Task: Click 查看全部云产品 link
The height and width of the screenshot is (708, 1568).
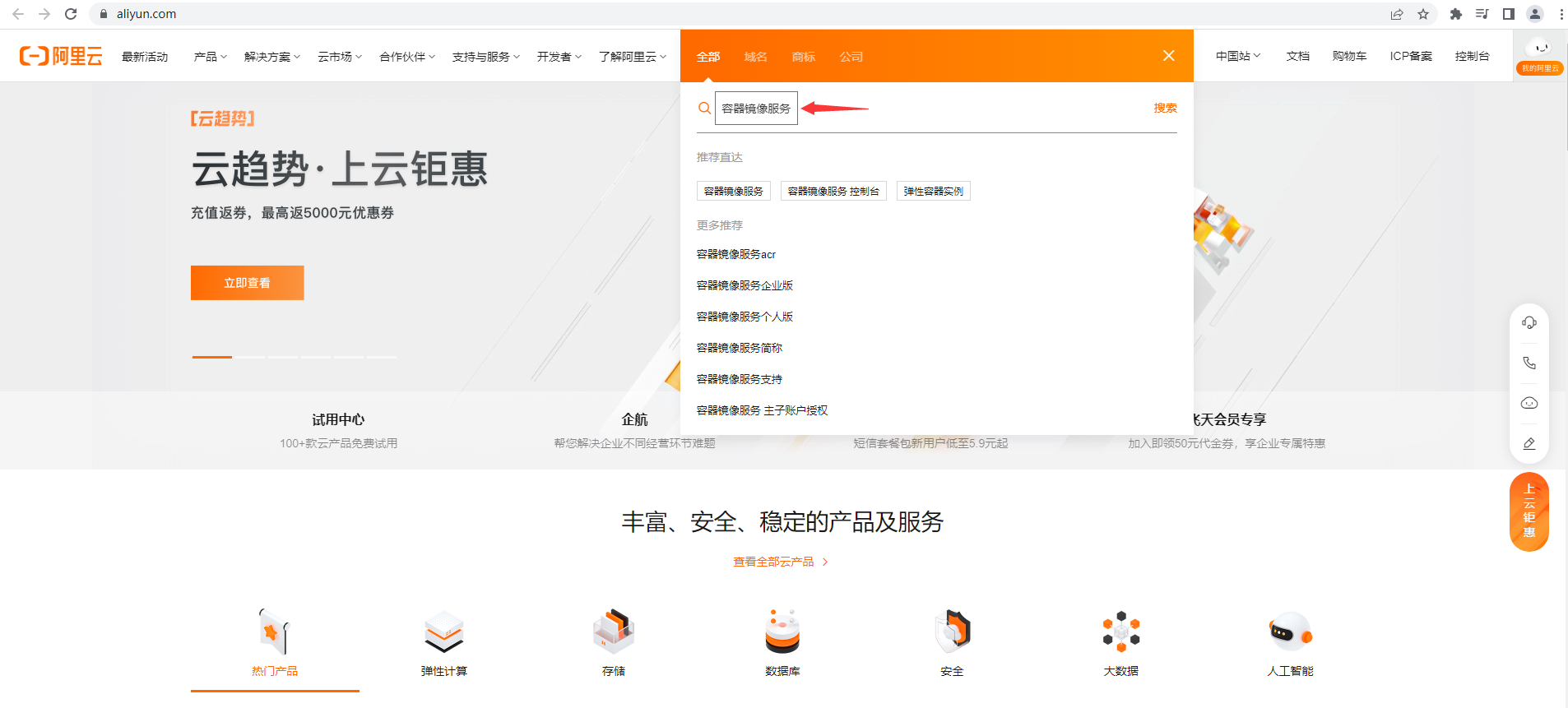Action: pos(781,562)
